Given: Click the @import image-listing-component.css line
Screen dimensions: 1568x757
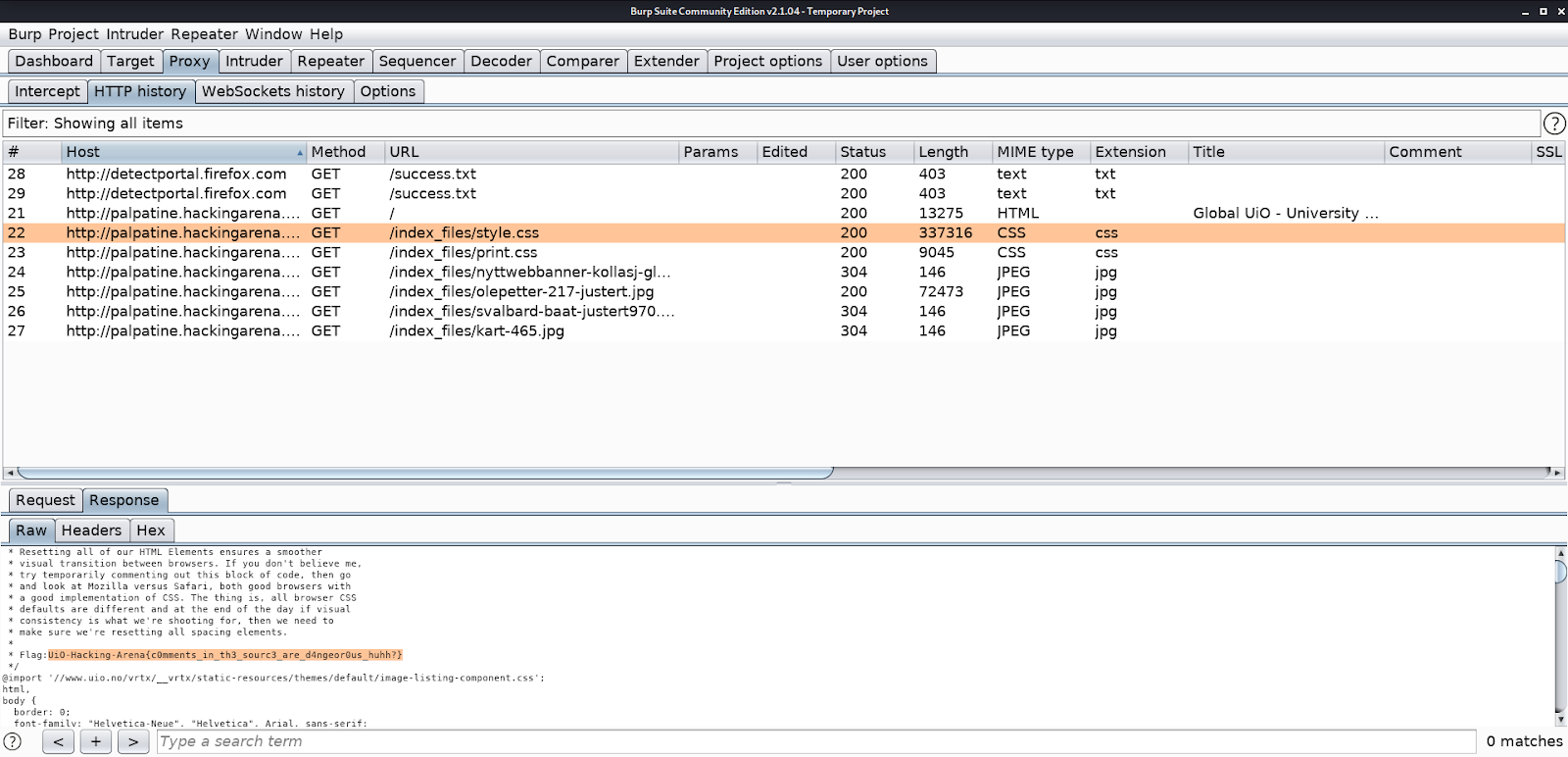Looking at the screenshot, I should pos(273,678).
